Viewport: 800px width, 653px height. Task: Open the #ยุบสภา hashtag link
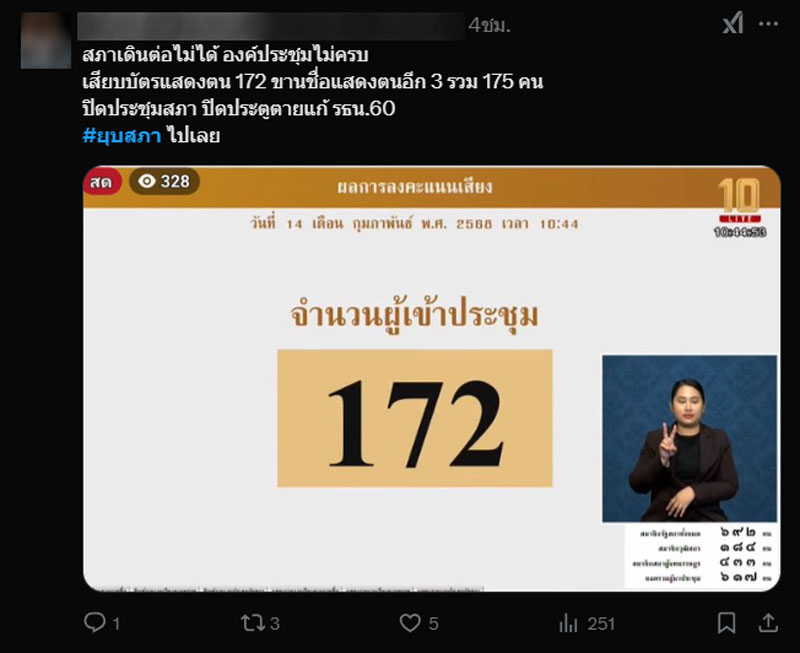(x=122, y=135)
